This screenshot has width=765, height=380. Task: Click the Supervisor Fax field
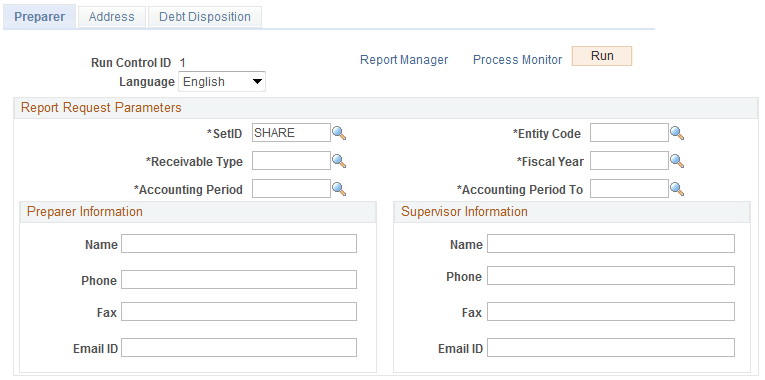[x=611, y=311]
